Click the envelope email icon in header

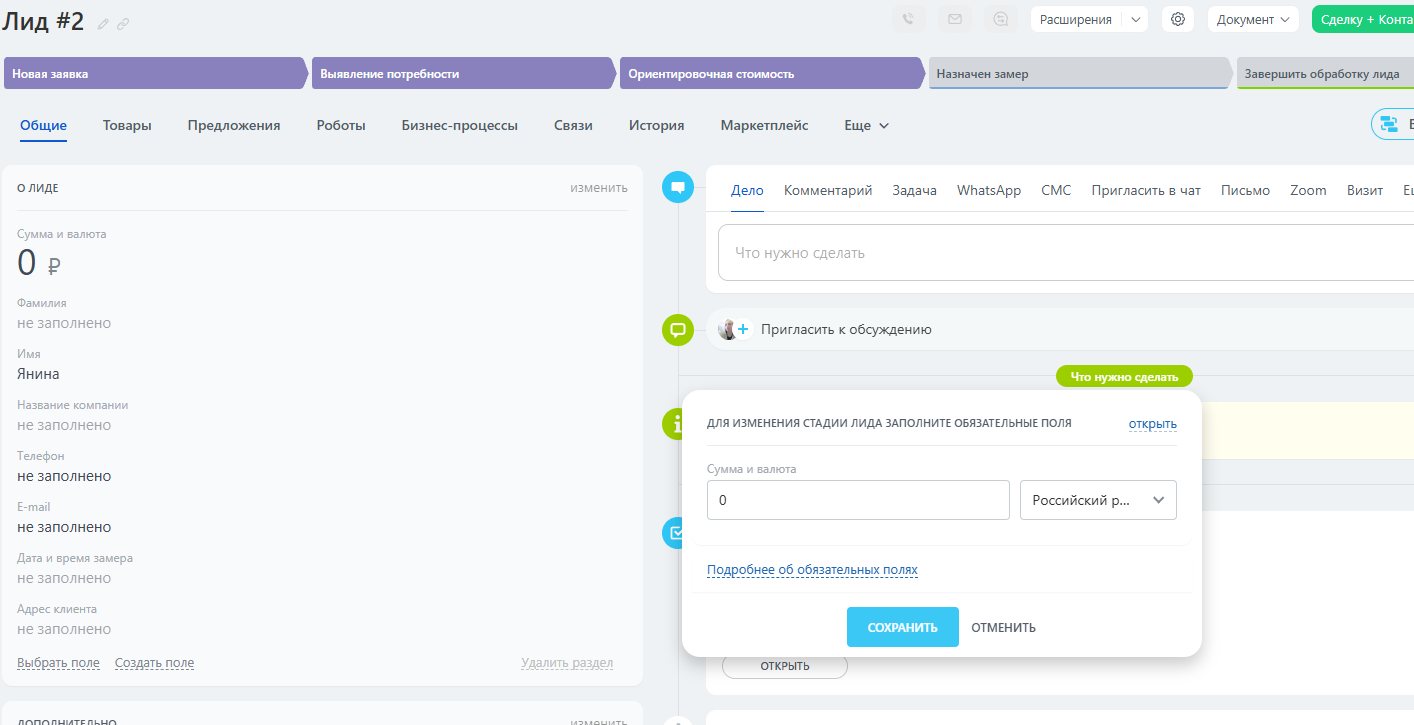coord(955,19)
